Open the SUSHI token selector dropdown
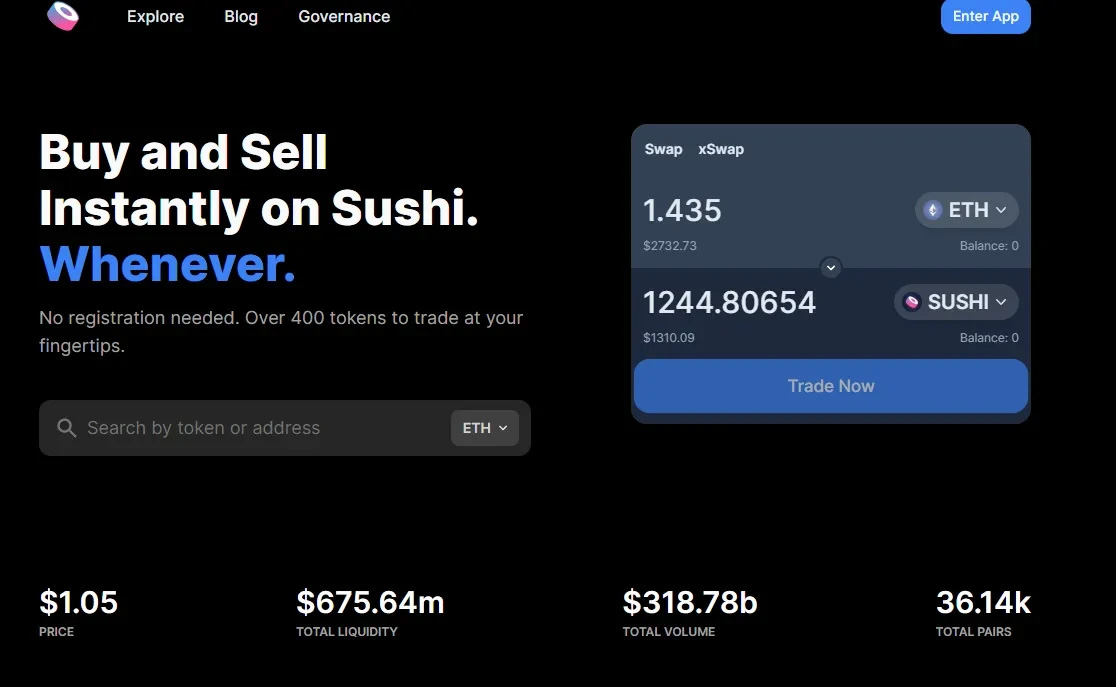Viewport: 1116px width, 687px height. coord(956,302)
